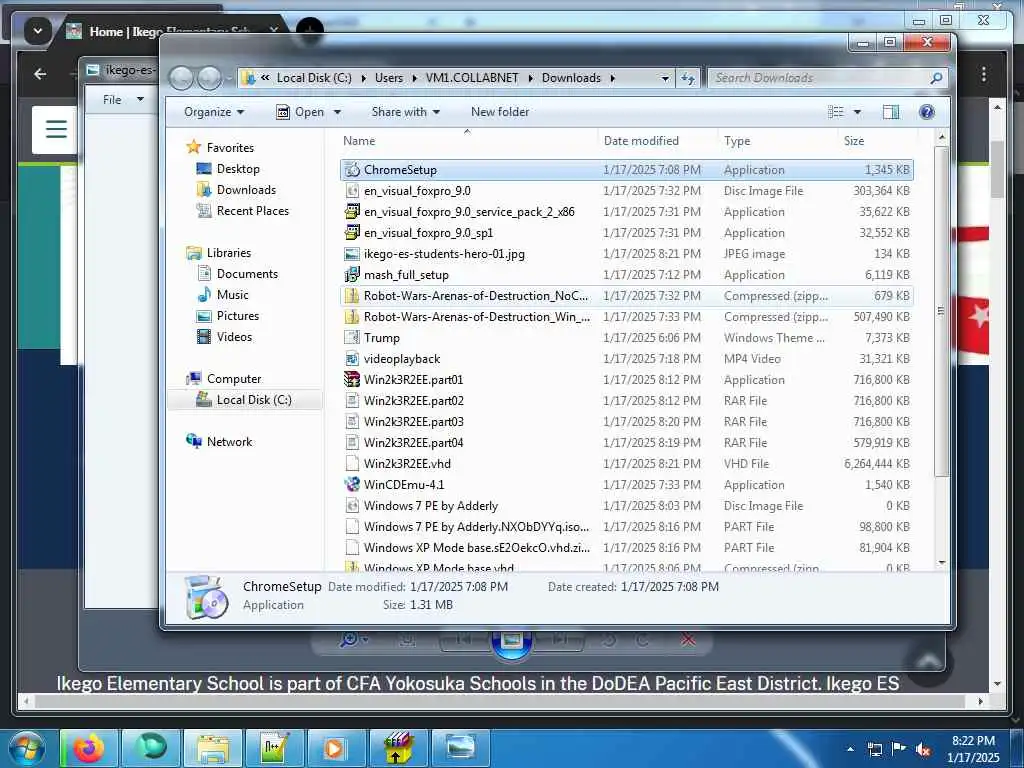Select the videoplayback MP4 file
Screen dimensions: 1024x768
pos(626,359)
